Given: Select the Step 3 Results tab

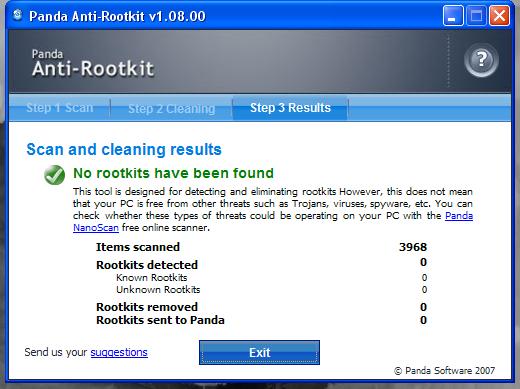Looking at the screenshot, I should click(290, 108).
